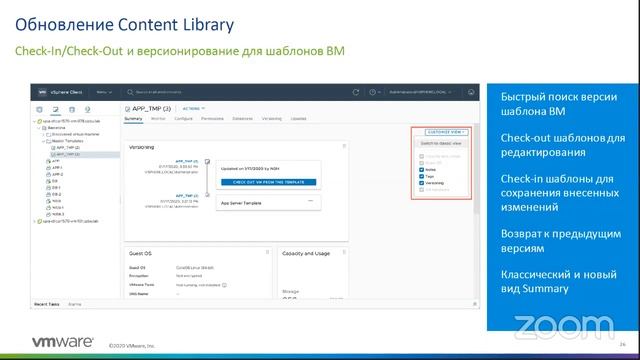Open the Storage inventory icon

point(72,109)
